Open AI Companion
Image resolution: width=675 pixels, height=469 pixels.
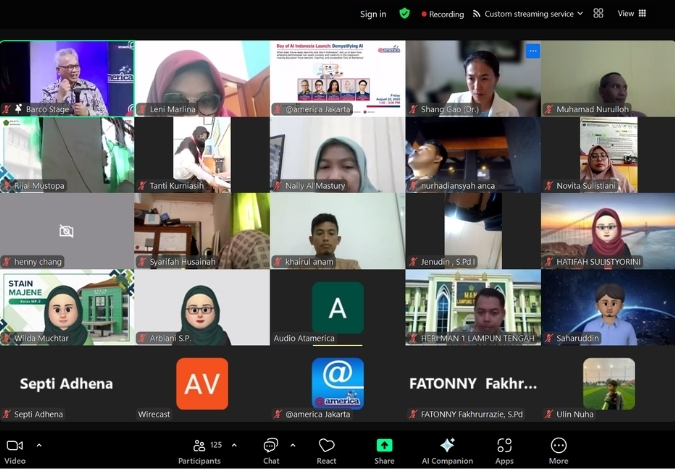[447, 451]
